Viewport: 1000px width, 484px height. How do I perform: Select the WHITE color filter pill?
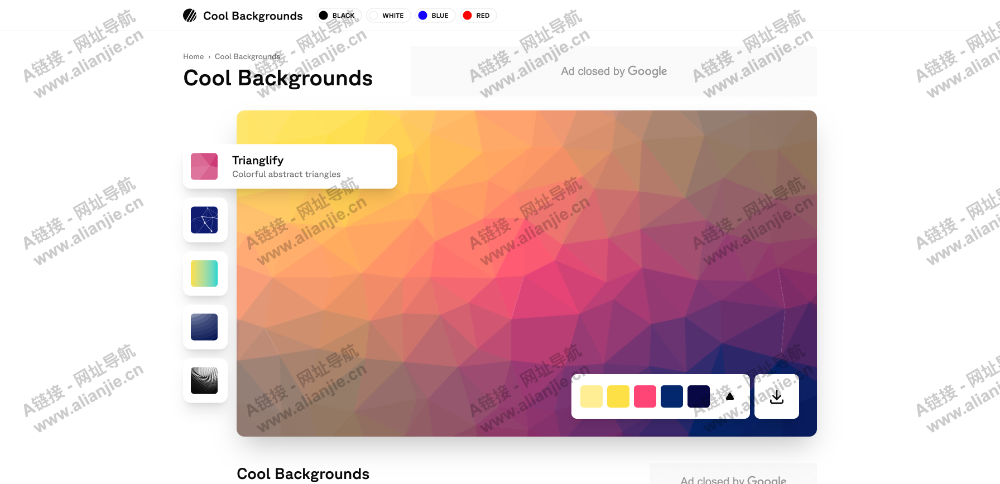tap(388, 15)
